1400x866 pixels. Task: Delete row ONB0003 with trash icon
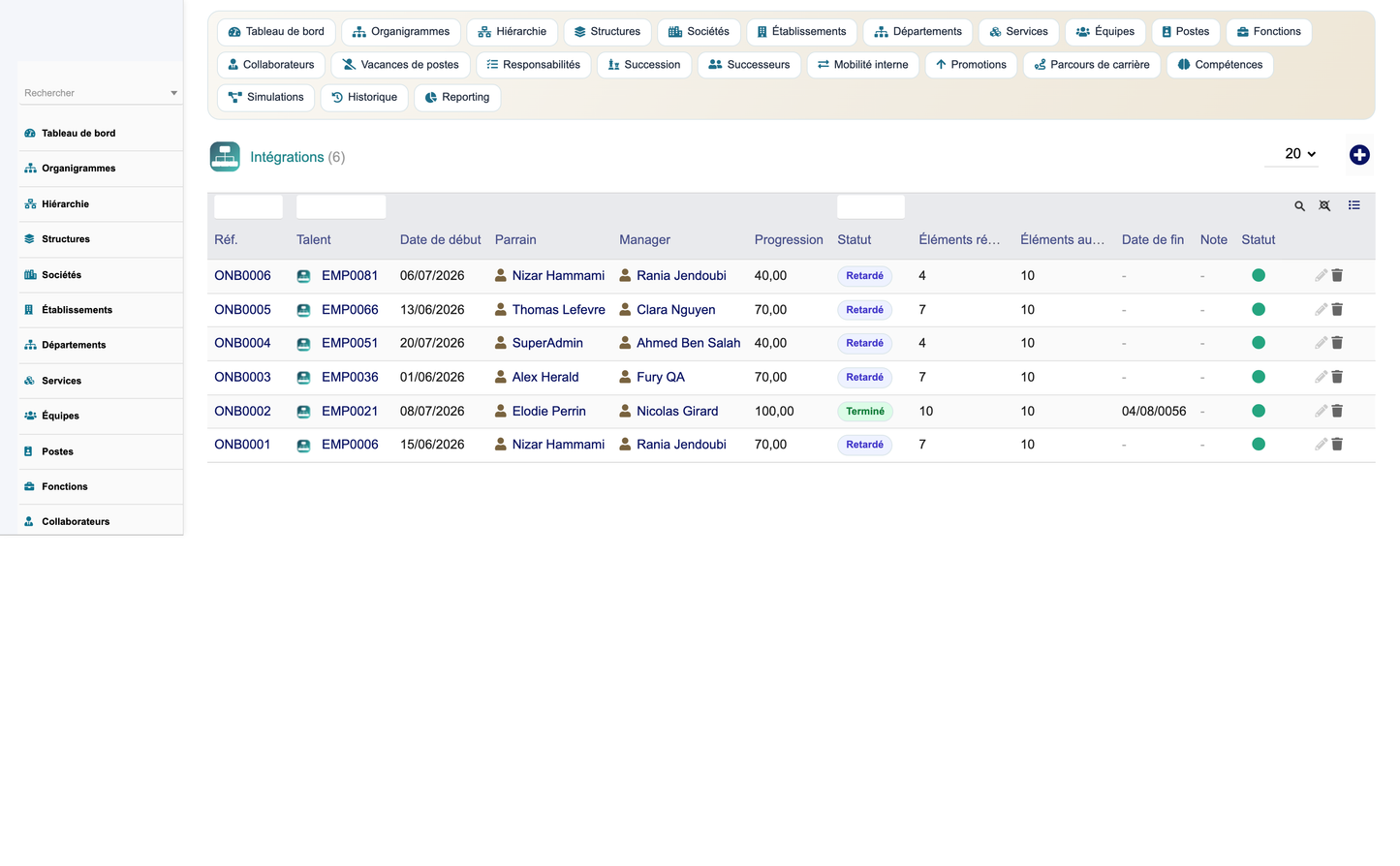1337,377
